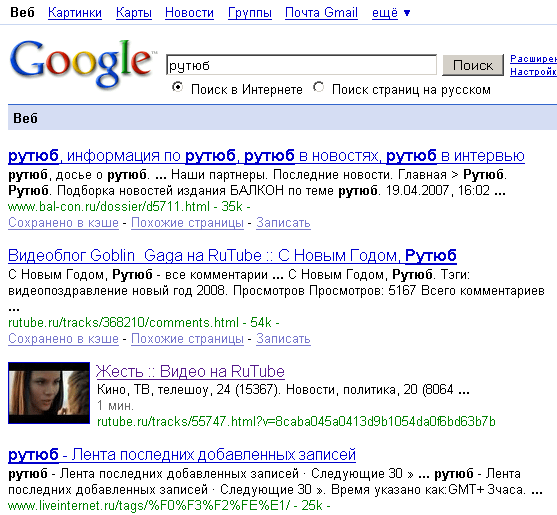Open 'Похожие страницы' for bal-con.ru result
Viewport: 557px width, 515px height.
(187, 223)
